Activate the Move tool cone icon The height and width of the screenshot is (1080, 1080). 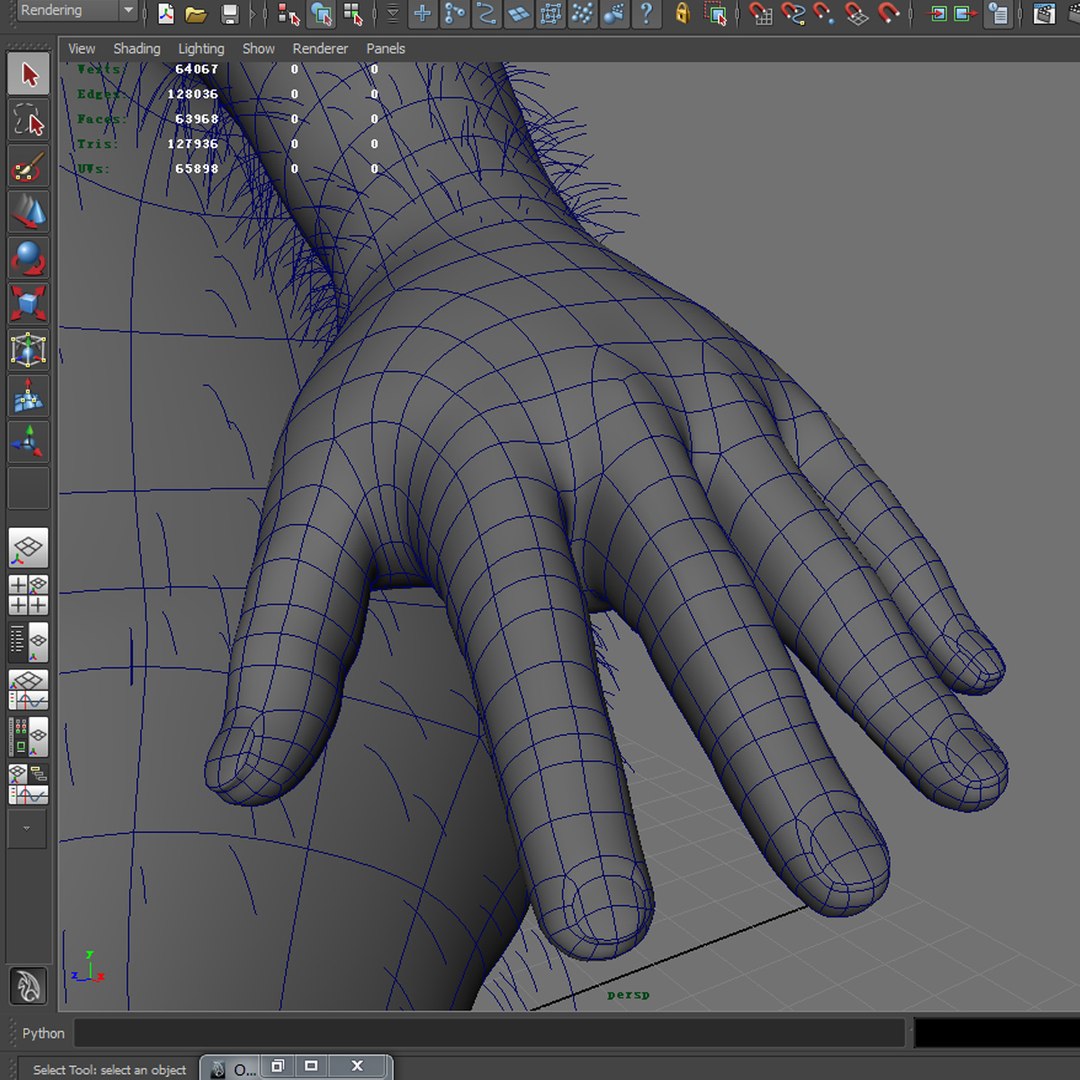pos(28,211)
